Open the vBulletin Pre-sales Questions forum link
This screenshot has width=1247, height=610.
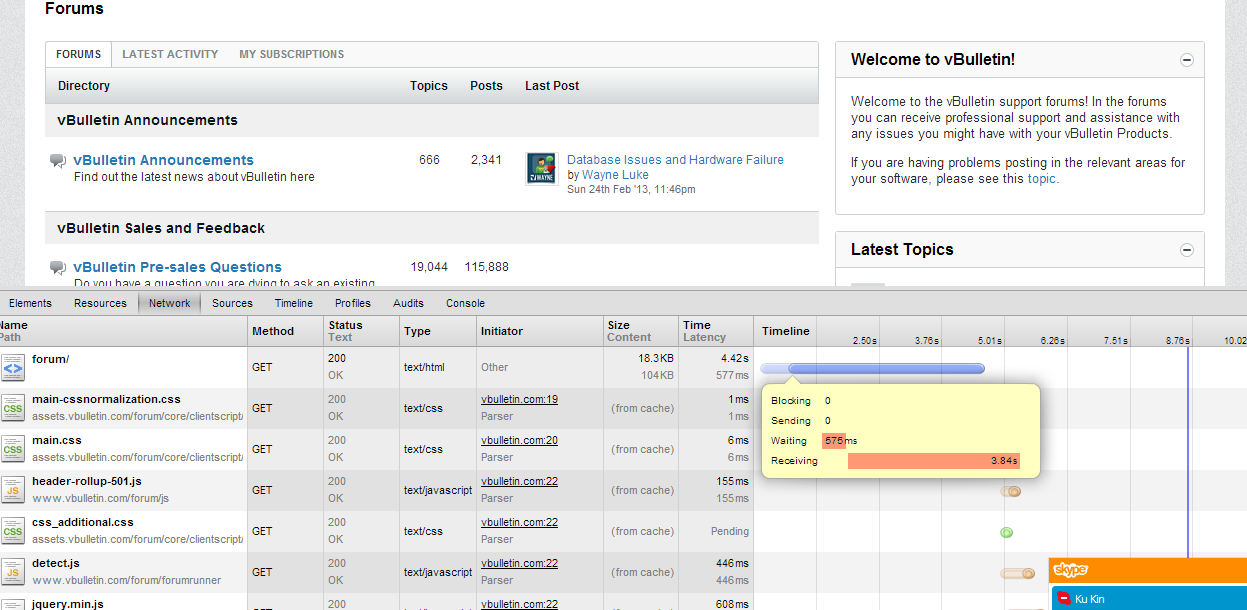click(178, 267)
